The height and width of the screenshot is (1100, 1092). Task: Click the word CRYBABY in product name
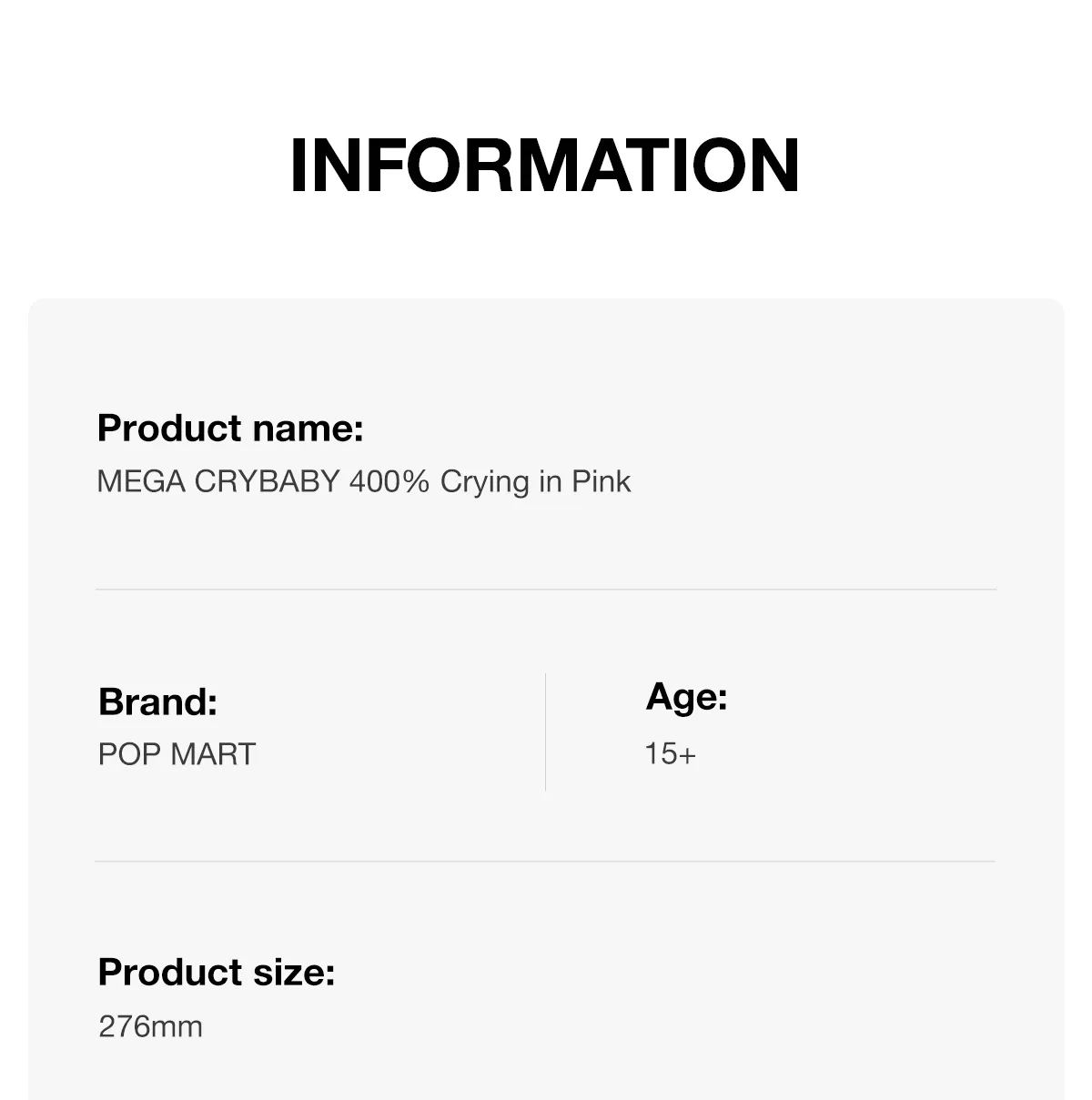coord(267,481)
